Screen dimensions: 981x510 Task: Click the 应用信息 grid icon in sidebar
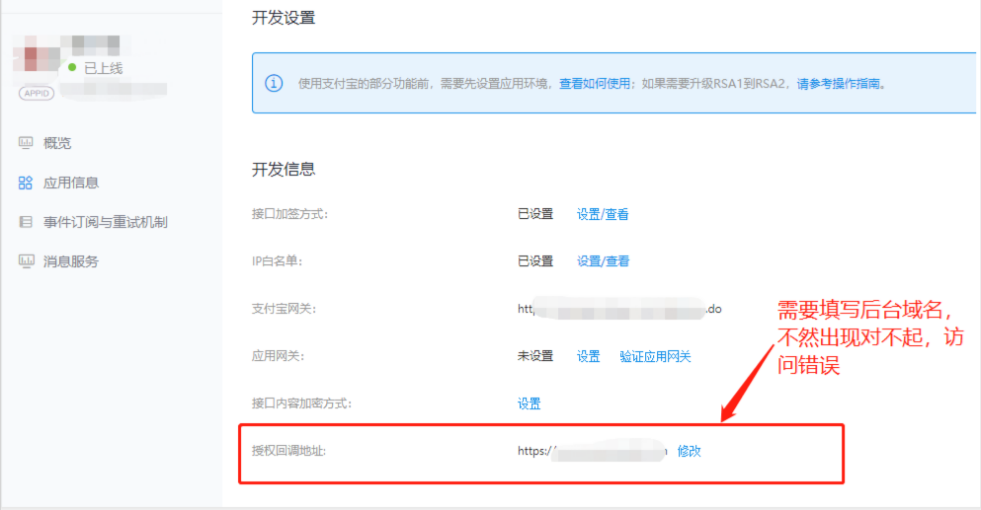[x=26, y=183]
